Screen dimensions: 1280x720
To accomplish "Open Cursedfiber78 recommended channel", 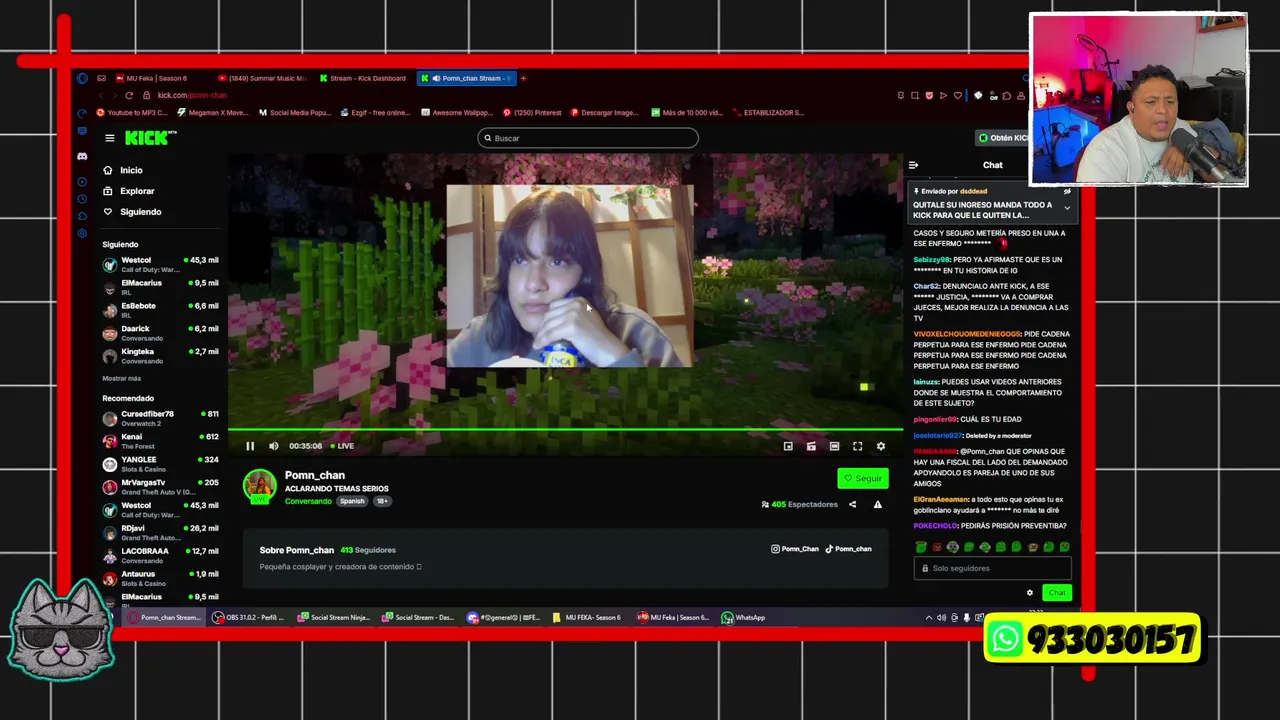I will 160,418.
